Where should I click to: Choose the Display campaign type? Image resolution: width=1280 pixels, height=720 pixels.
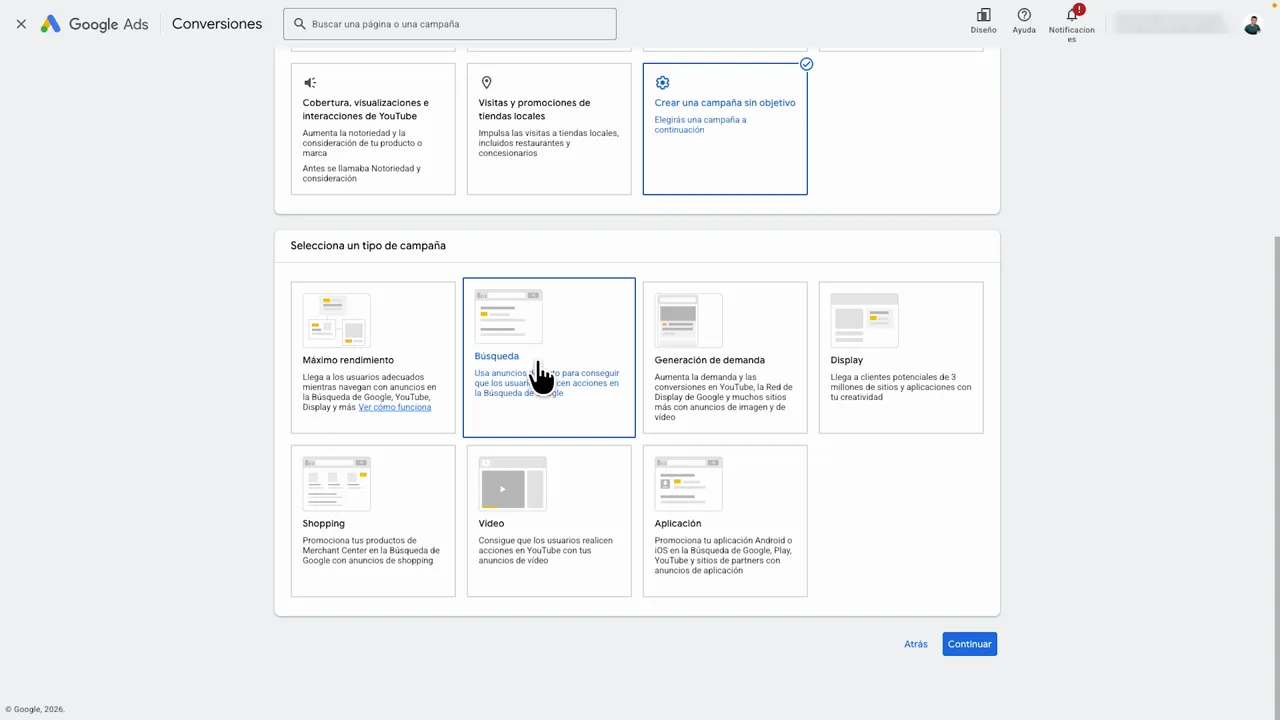(901, 357)
